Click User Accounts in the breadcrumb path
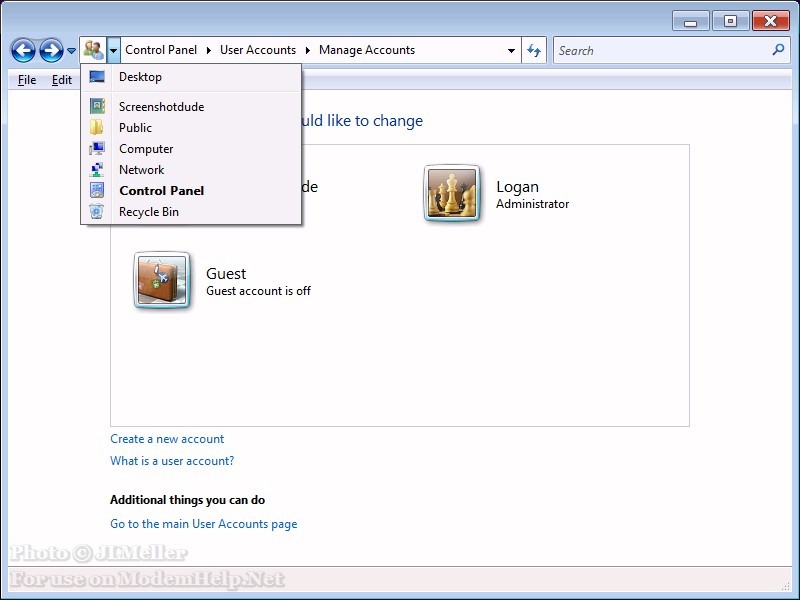This screenshot has height=600, width=800. [258, 50]
